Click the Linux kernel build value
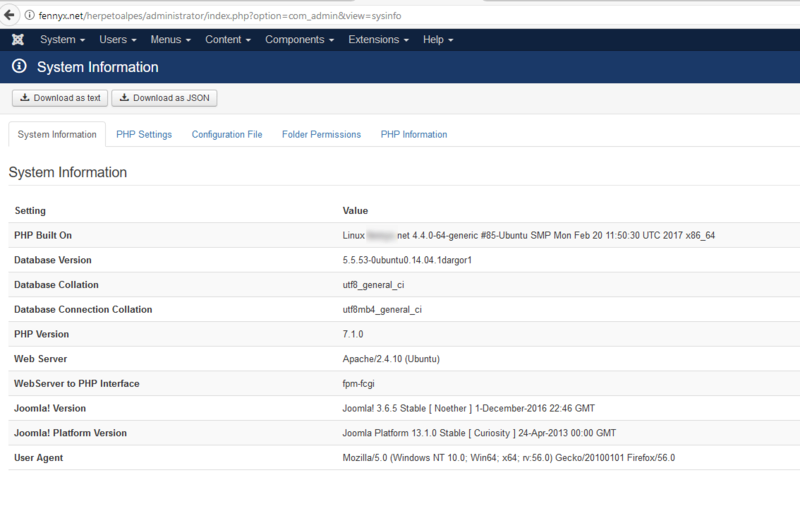This screenshot has height=516, width=800. 529,235
